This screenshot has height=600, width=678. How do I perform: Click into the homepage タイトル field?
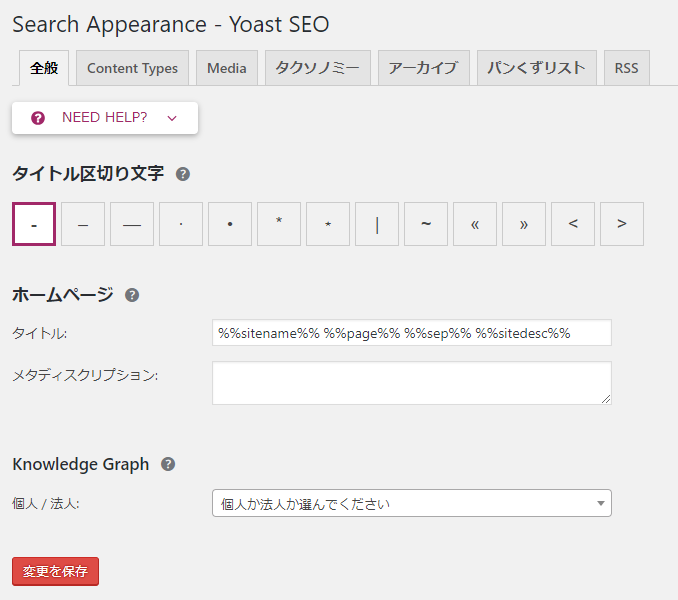[412, 333]
